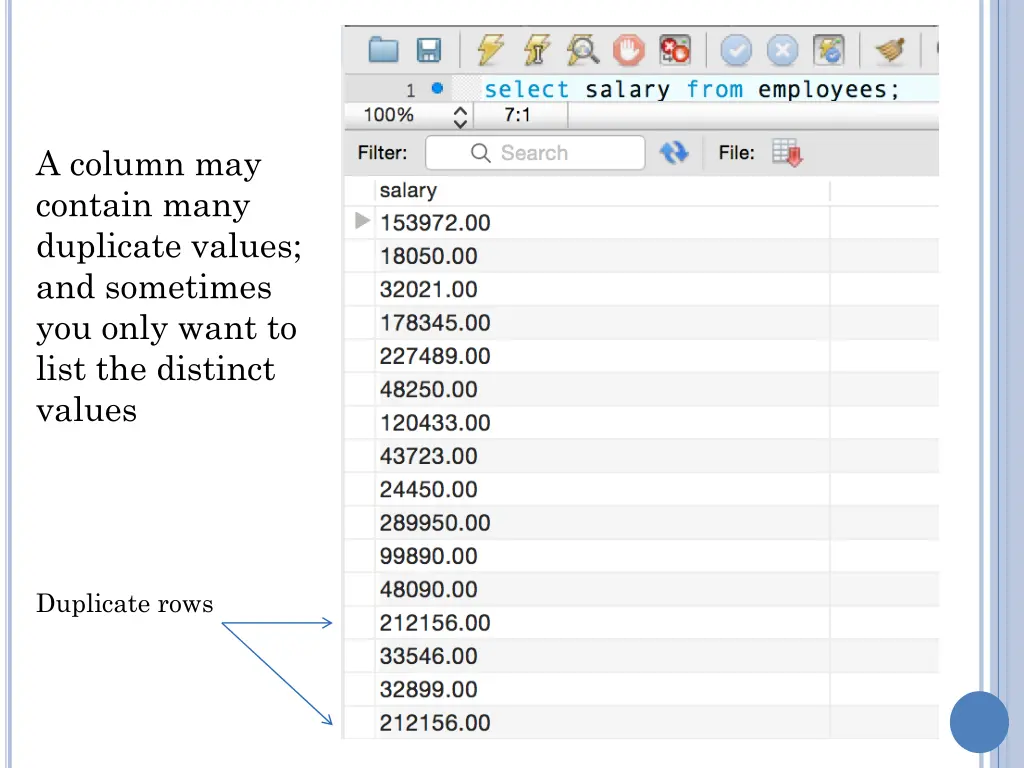Select the cell 32021.00
Viewport: 1024px width, 768px height.
603,289
